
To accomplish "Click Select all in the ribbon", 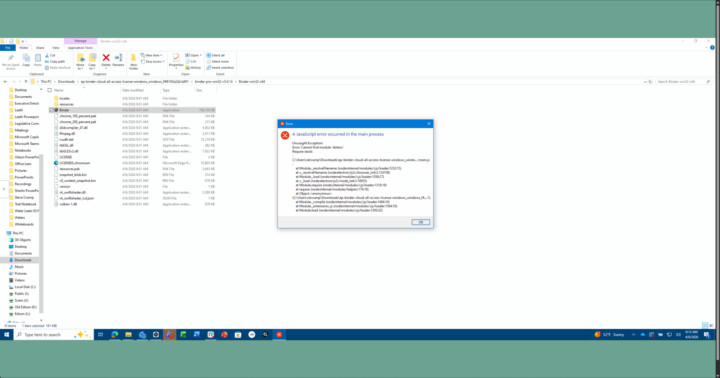I will click(216, 56).
